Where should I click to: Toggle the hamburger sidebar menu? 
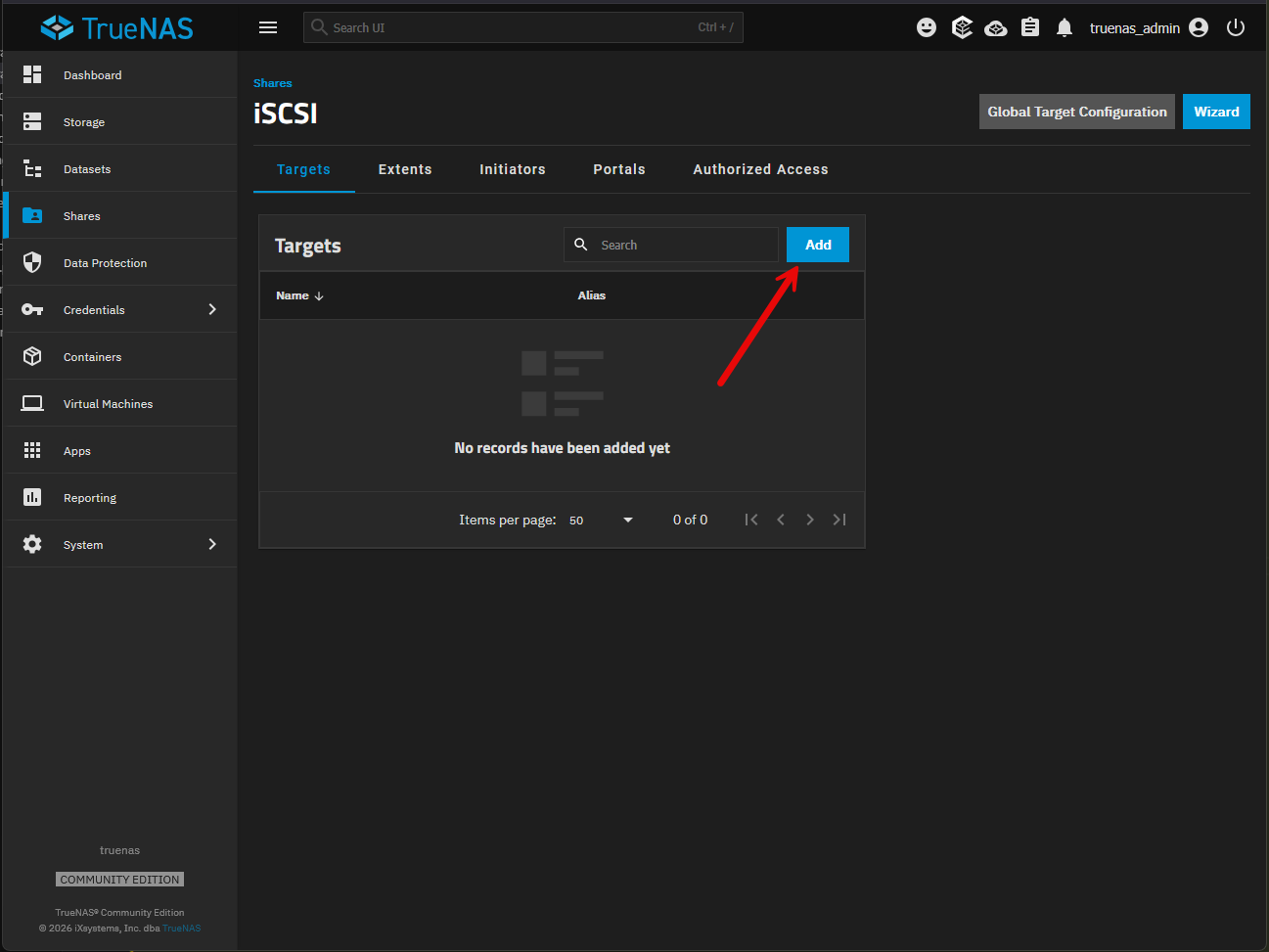268,27
